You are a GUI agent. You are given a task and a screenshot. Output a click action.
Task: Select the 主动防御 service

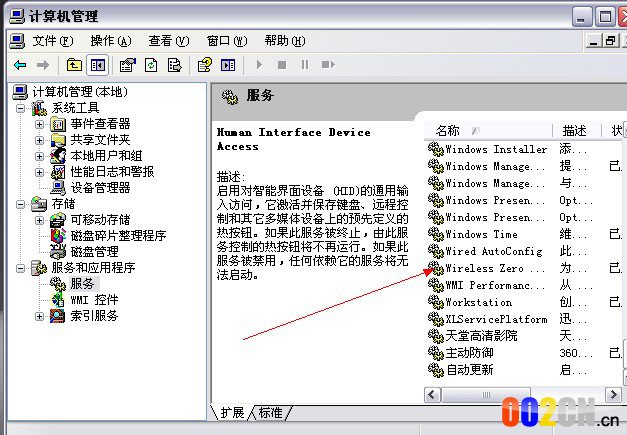click(x=469, y=353)
